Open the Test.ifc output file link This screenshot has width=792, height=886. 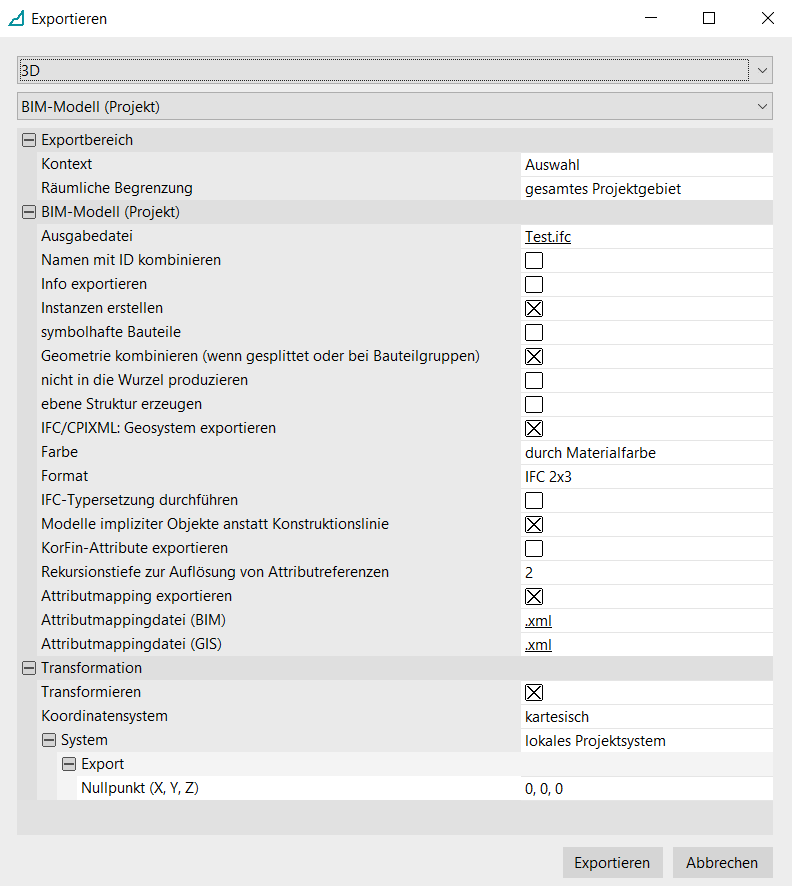[x=548, y=236]
